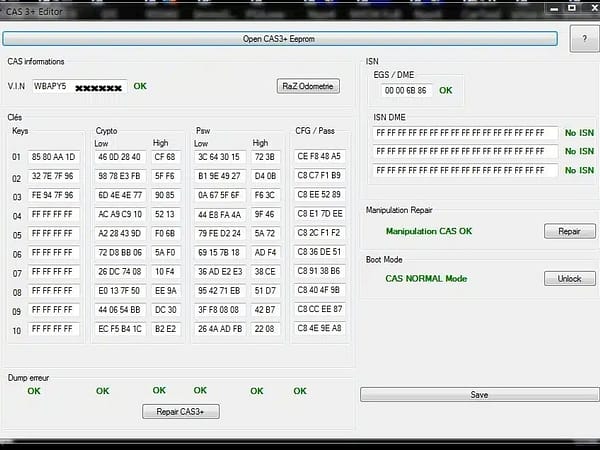Click the Open CAS3+ Eeprom button
Image resolution: width=600 pixels, height=450 pixels.
[280, 39]
